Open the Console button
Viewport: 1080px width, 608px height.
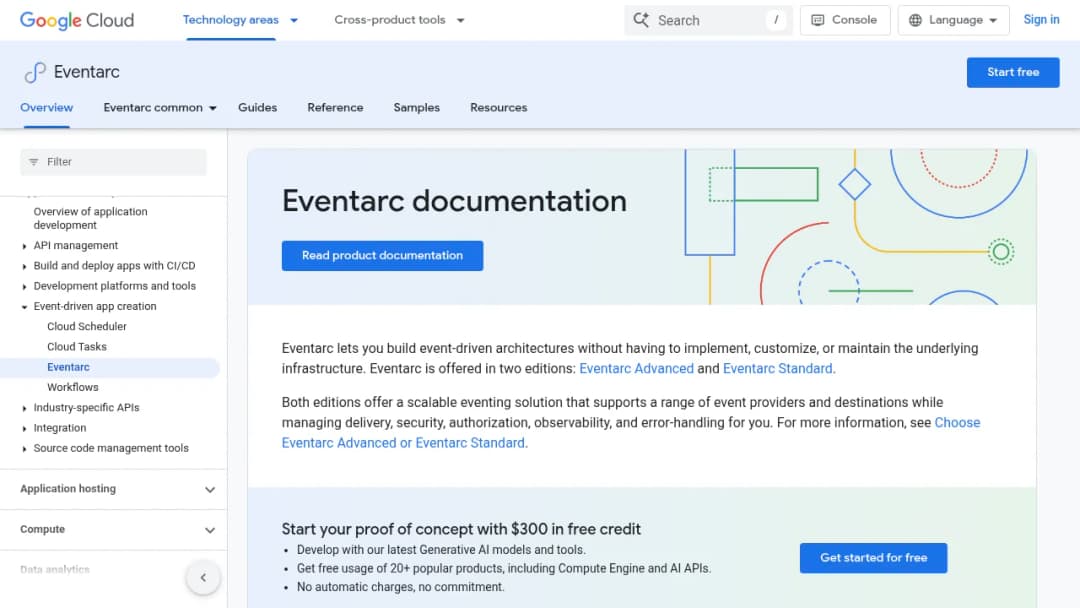(x=845, y=20)
